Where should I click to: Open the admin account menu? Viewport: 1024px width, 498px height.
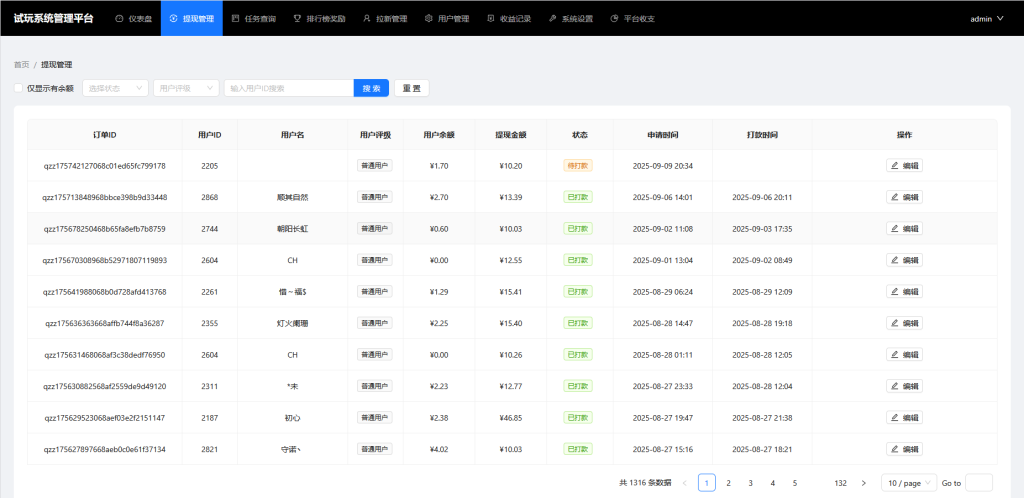[x=987, y=18]
